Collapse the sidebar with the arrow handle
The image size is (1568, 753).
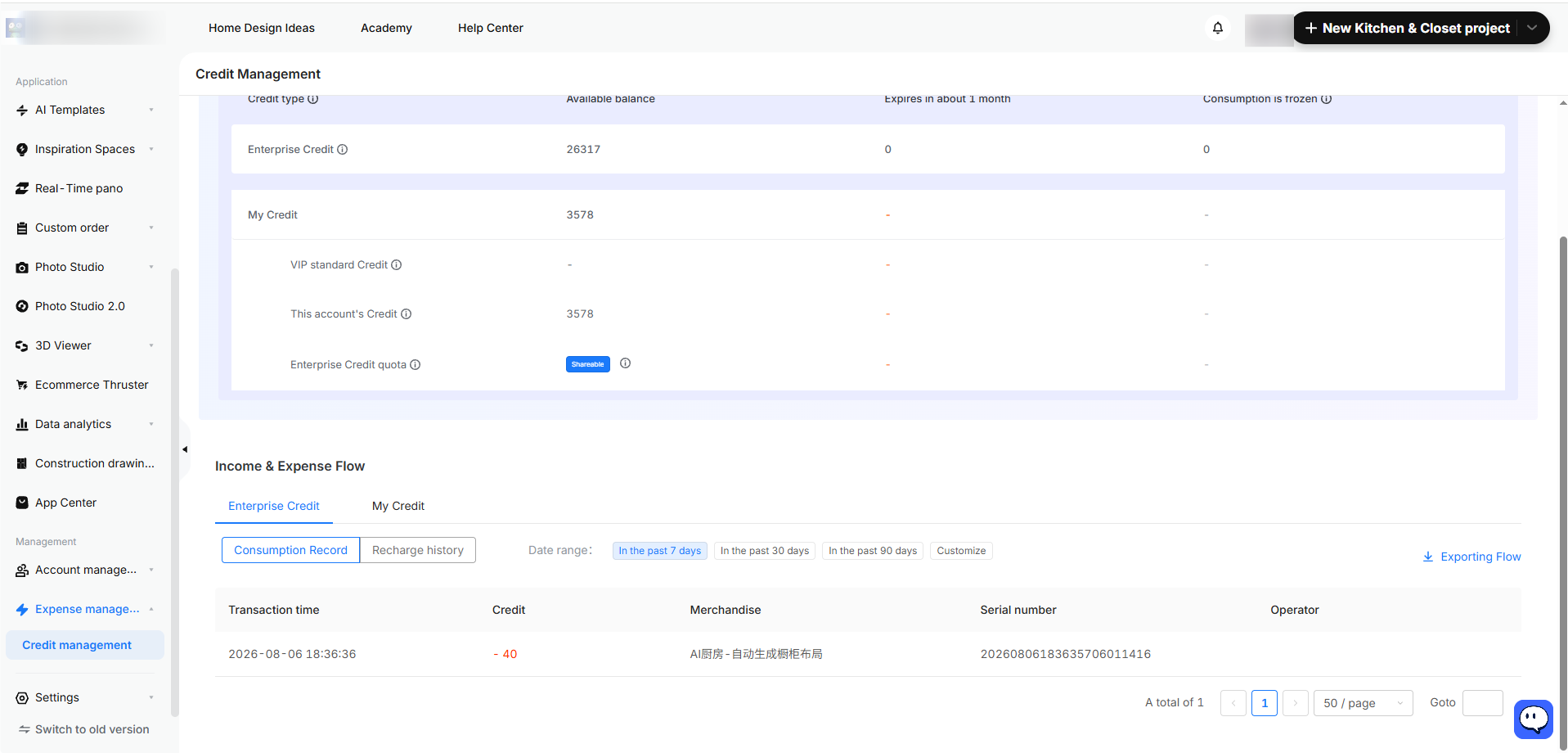(185, 449)
